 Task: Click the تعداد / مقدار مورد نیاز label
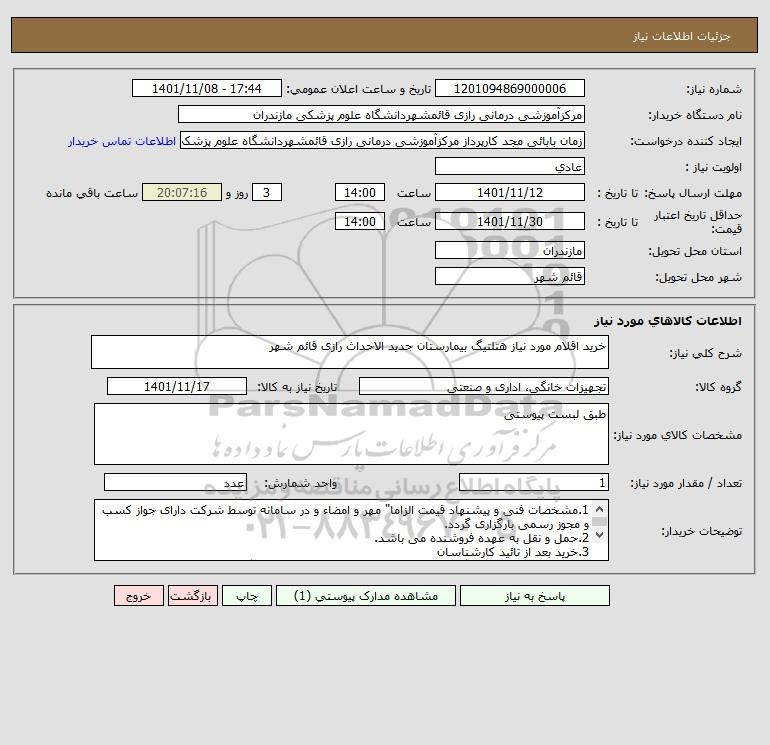click(686, 483)
